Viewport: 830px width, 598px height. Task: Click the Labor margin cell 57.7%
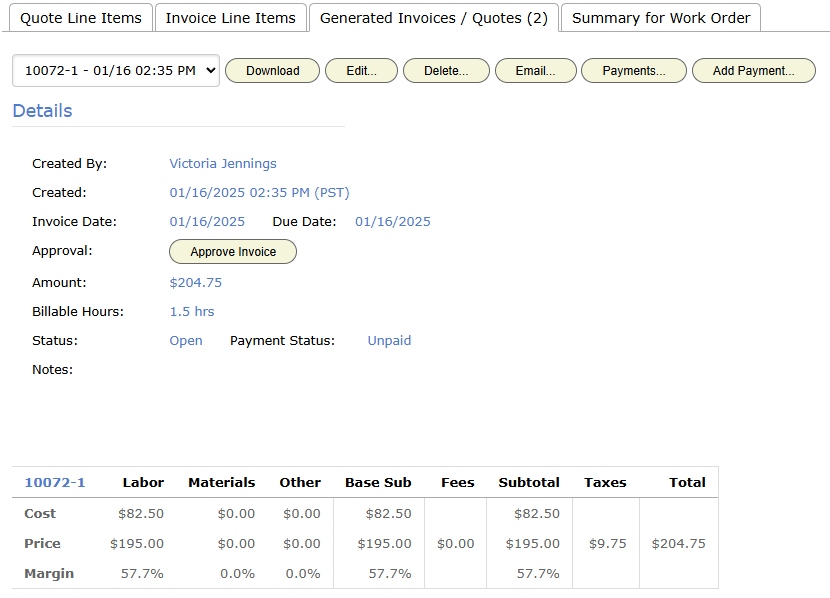tap(142, 574)
